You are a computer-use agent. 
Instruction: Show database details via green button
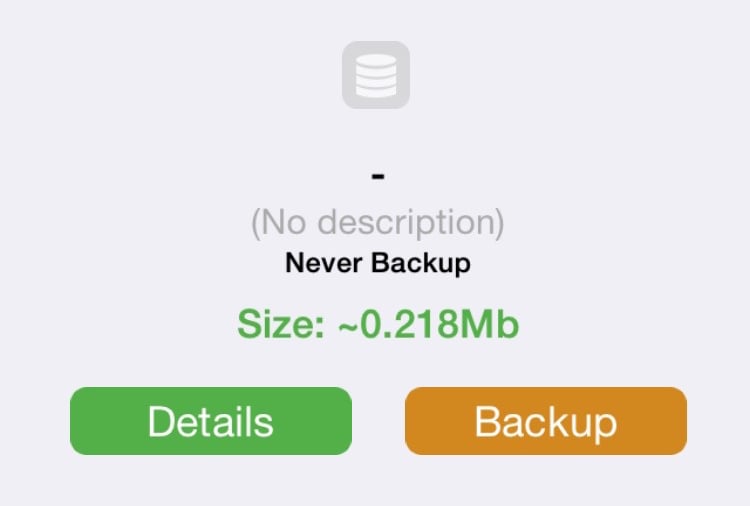tap(211, 421)
